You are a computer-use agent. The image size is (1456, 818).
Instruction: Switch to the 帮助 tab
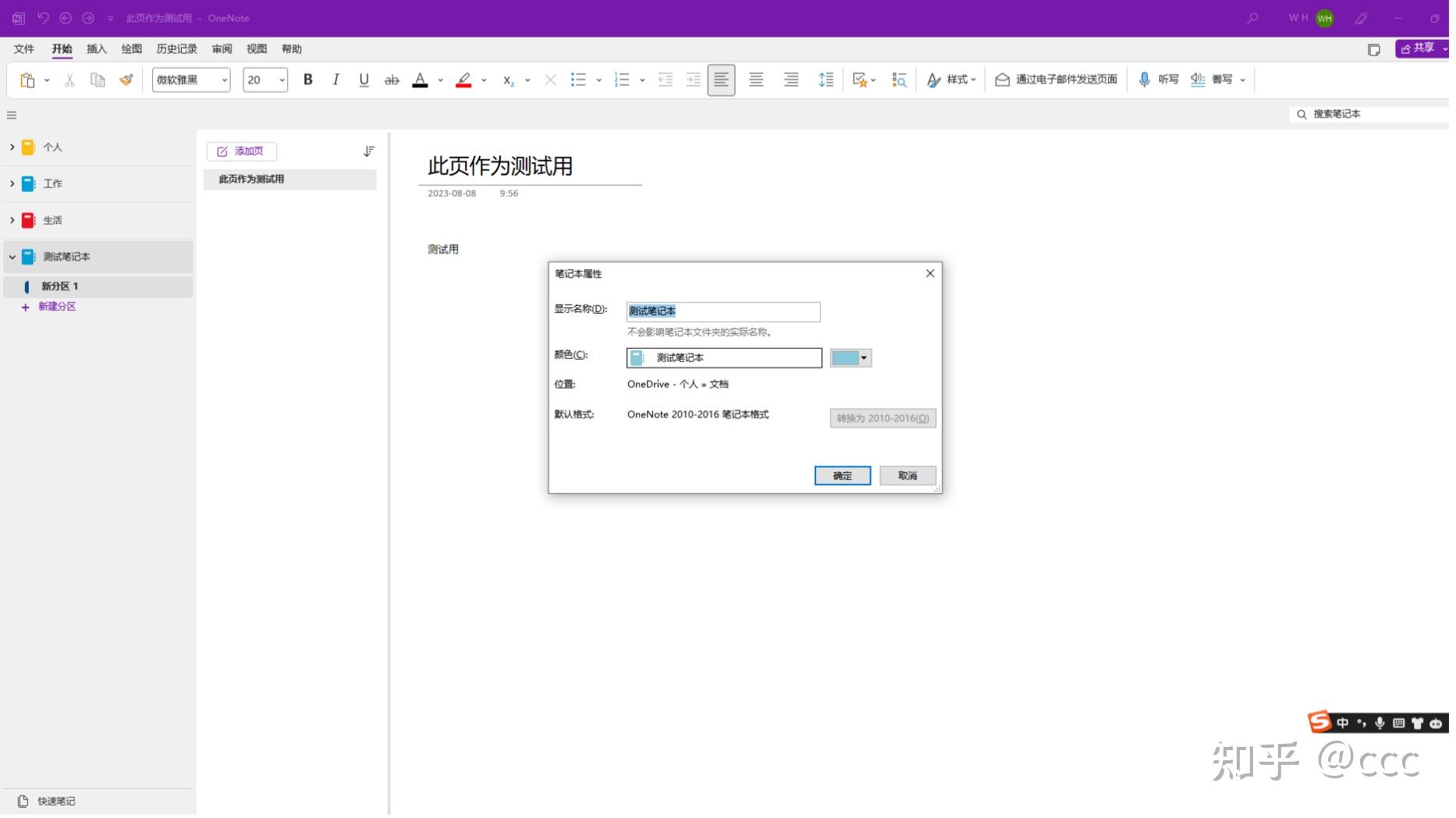coord(292,49)
